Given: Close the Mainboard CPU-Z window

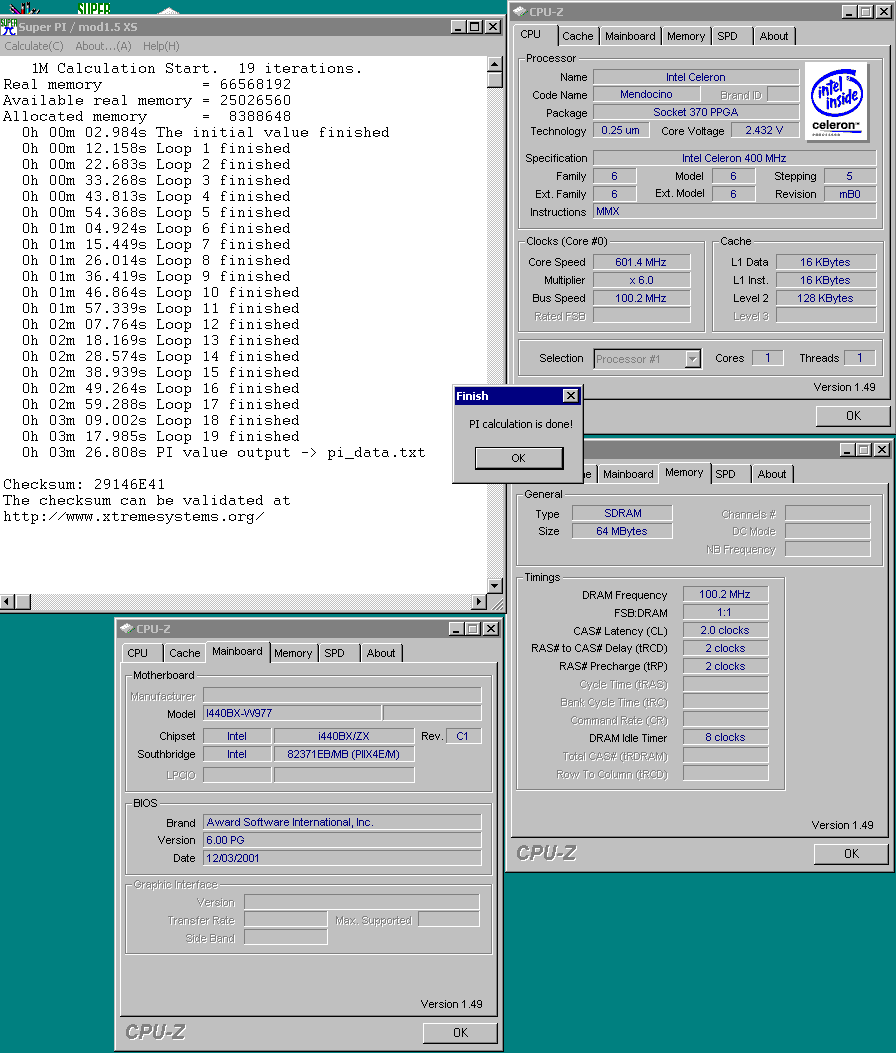Looking at the screenshot, I should [x=491, y=629].
